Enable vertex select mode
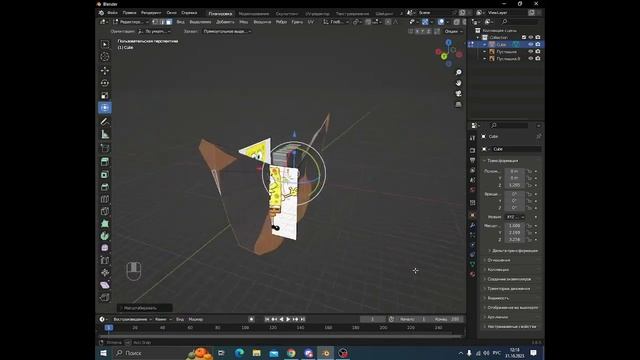Image resolution: width=640 pixels, height=360 pixels. click(155, 22)
